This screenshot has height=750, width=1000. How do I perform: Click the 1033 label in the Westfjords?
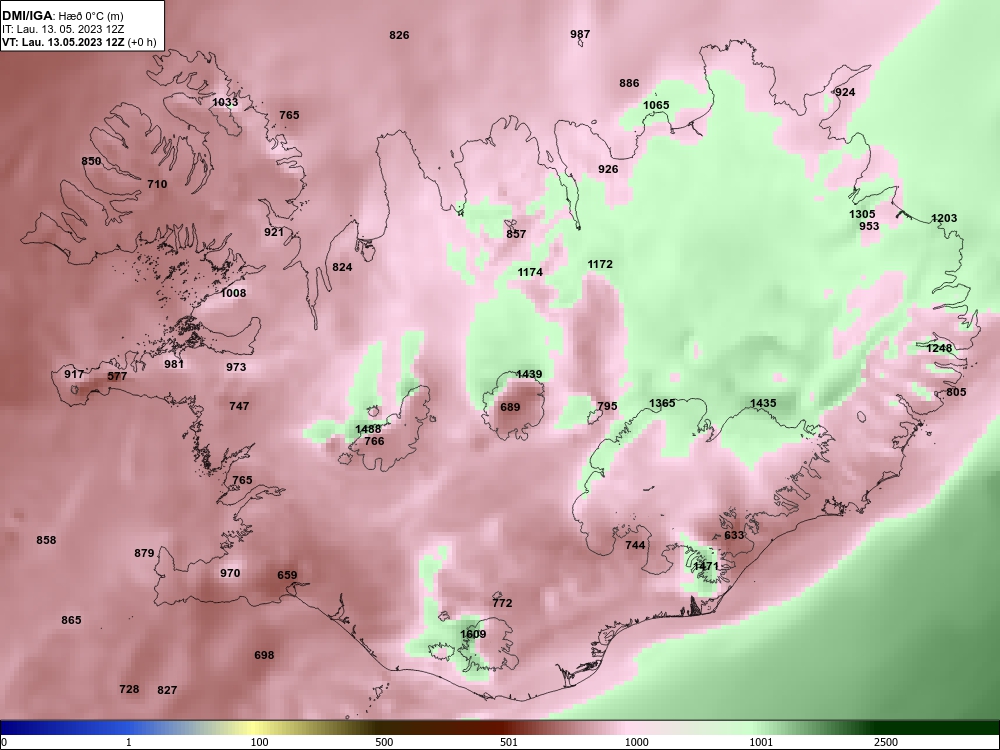point(225,102)
